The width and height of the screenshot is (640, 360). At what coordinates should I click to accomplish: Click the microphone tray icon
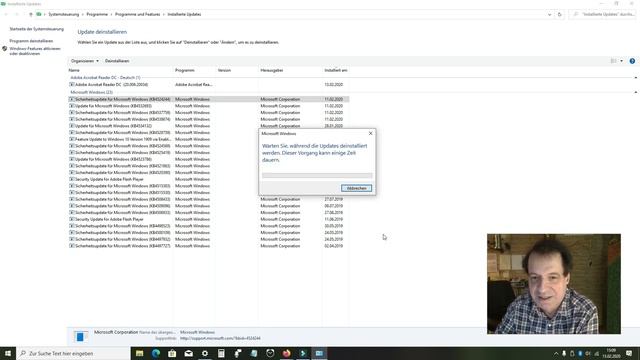564,353
